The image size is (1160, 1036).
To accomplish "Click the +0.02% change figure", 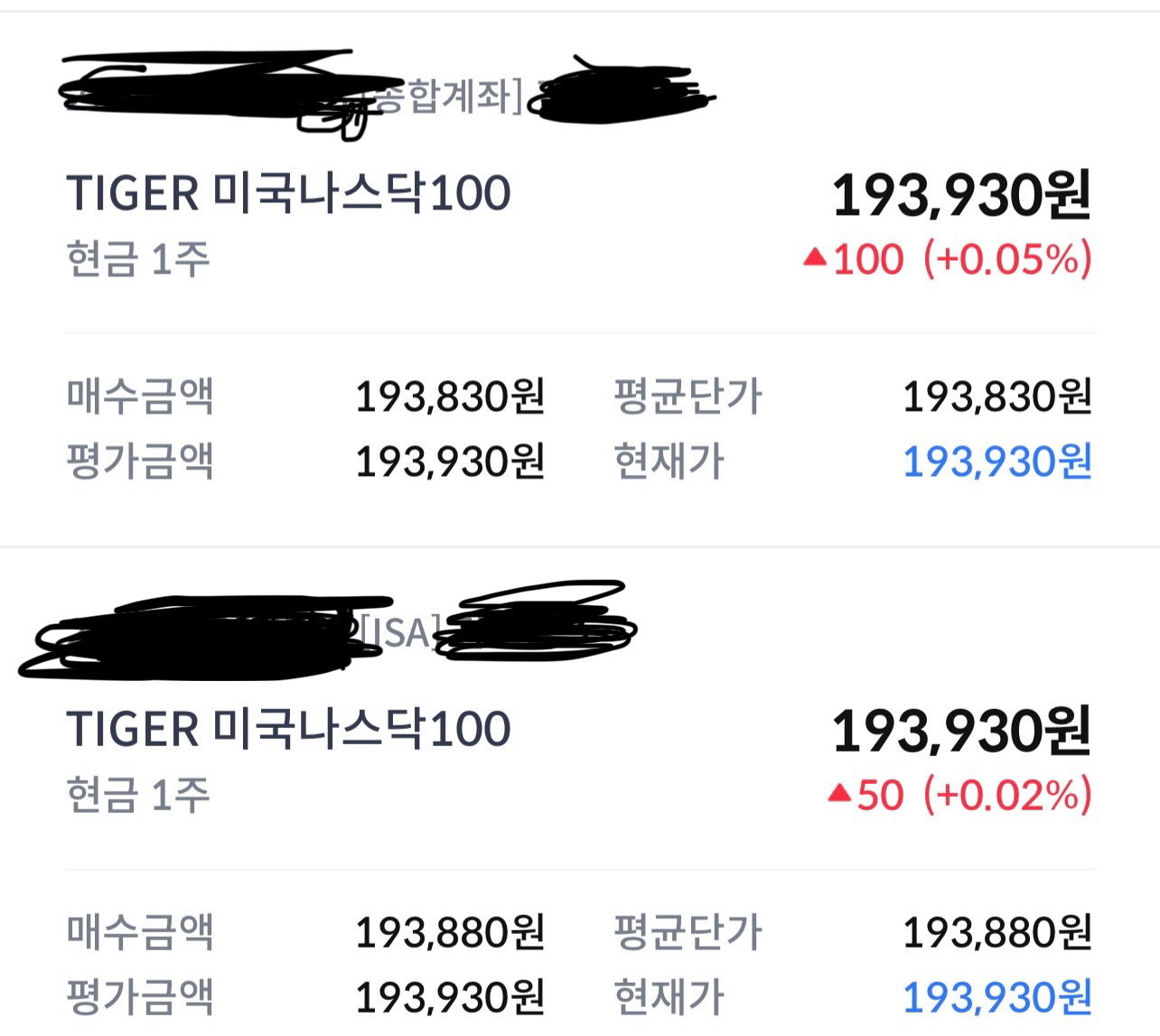I will click(1007, 794).
